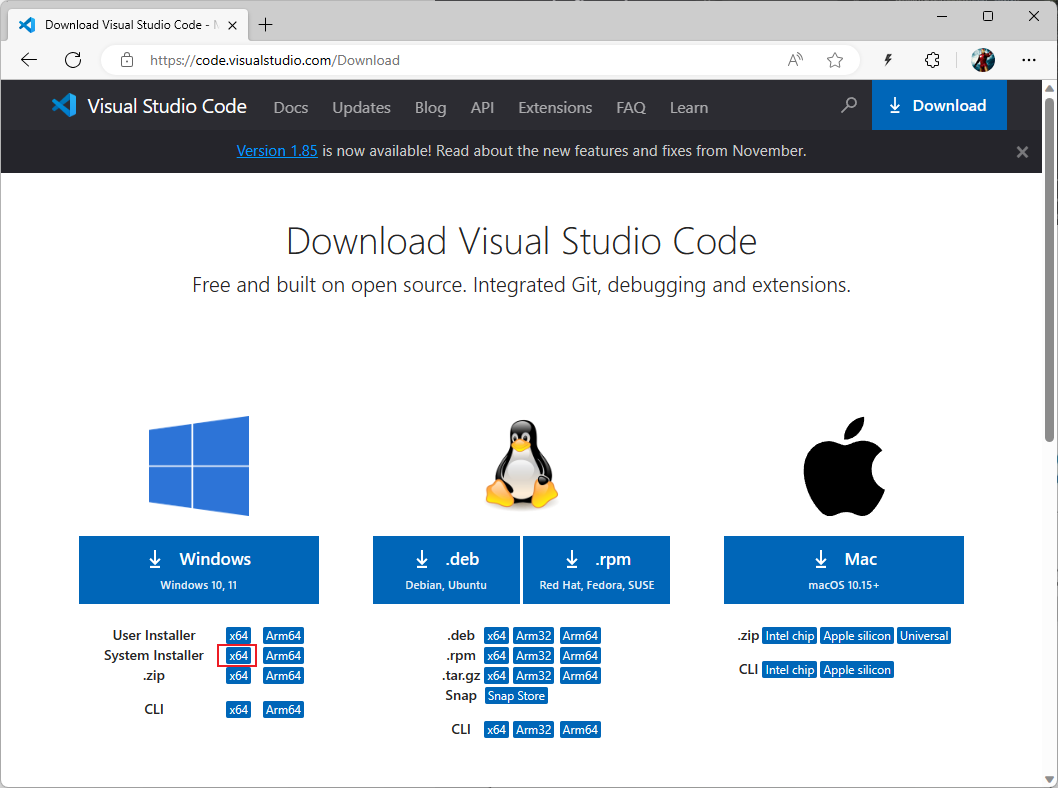The image size is (1058, 788).
Task: Download Mac .zip for Apple silicon
Action: coord(857,636)
